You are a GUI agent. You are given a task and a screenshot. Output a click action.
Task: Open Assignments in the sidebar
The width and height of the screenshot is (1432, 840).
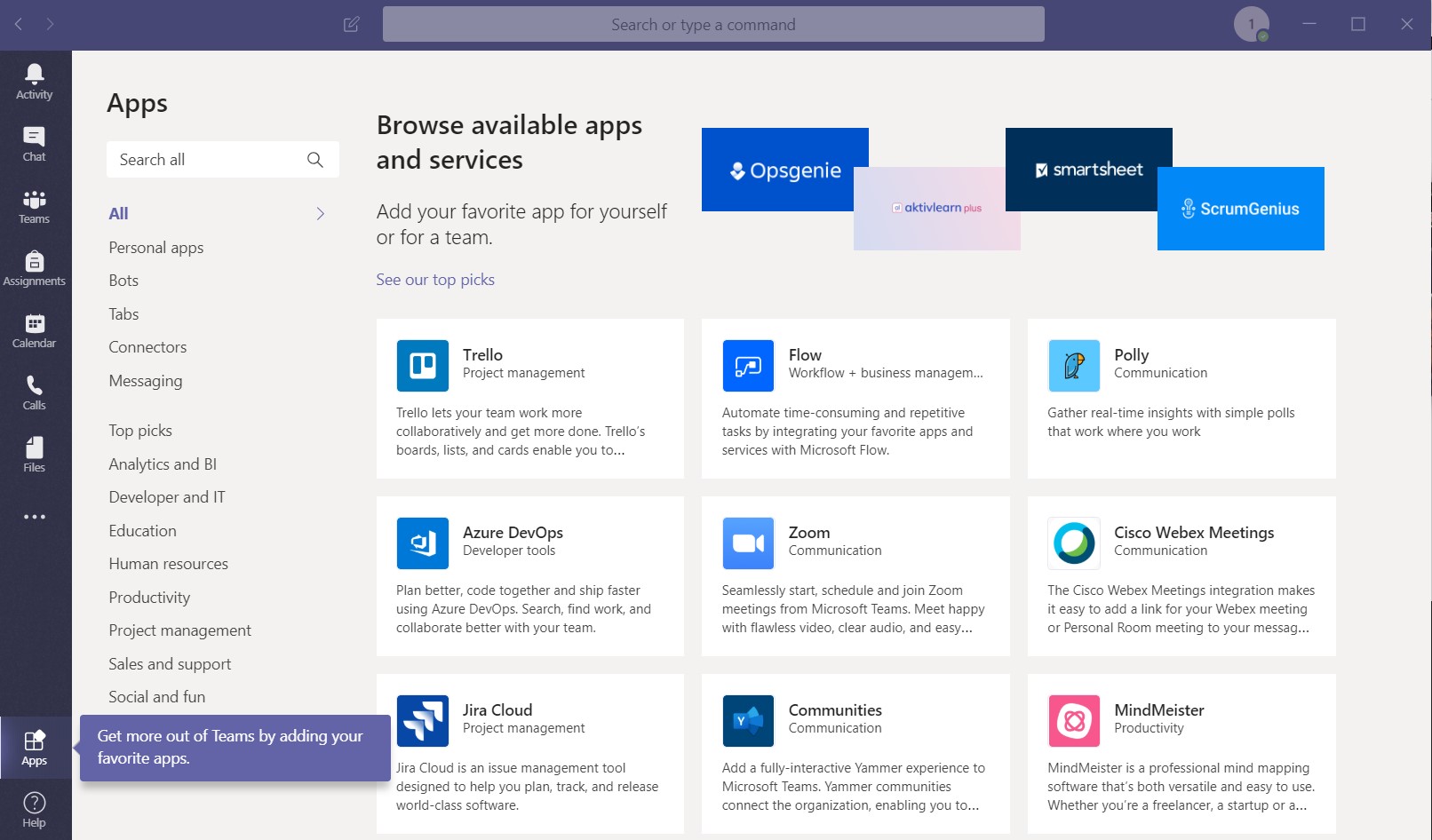(x=35, y=267)
